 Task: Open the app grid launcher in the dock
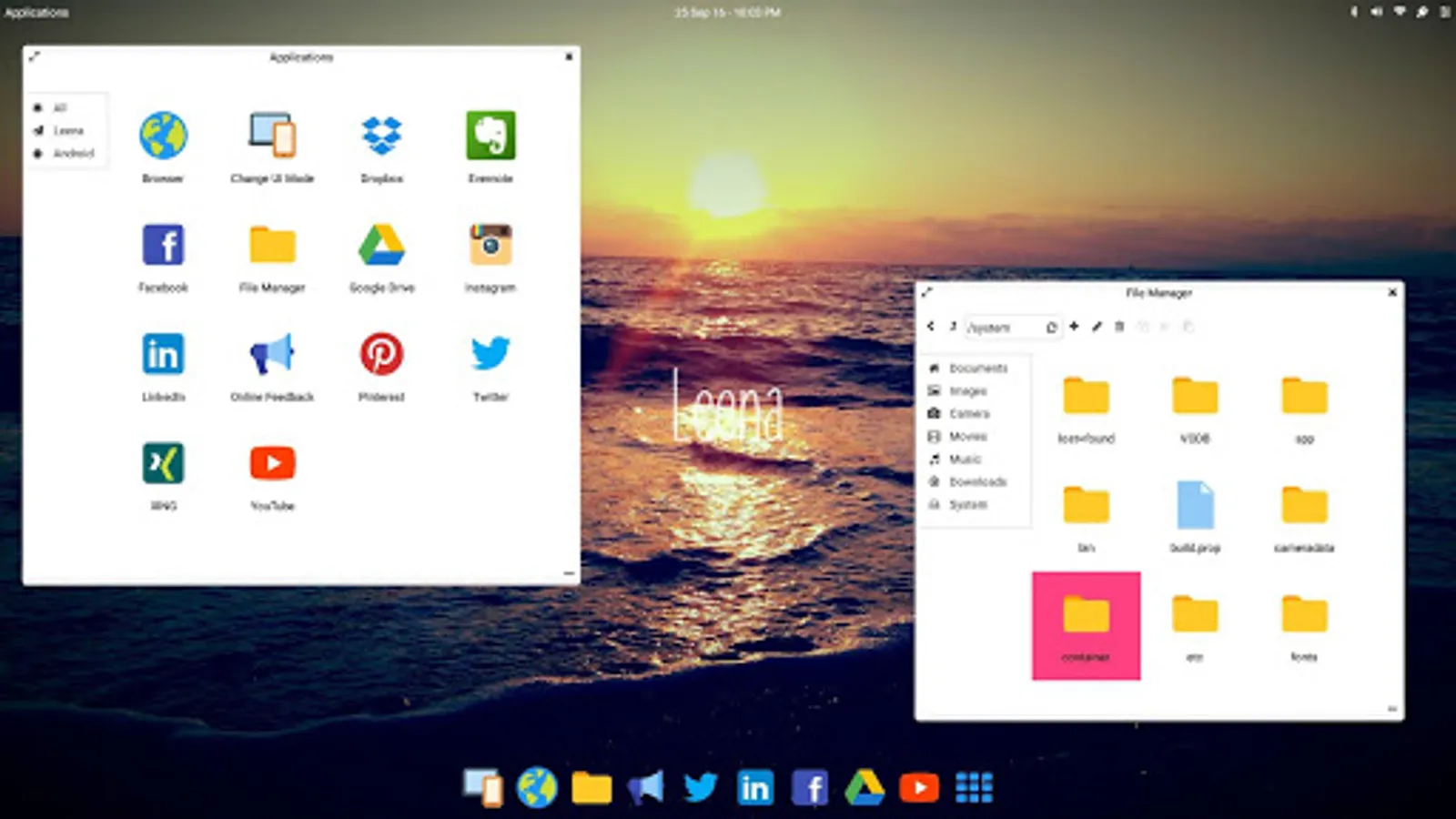(x=974, y=787)
